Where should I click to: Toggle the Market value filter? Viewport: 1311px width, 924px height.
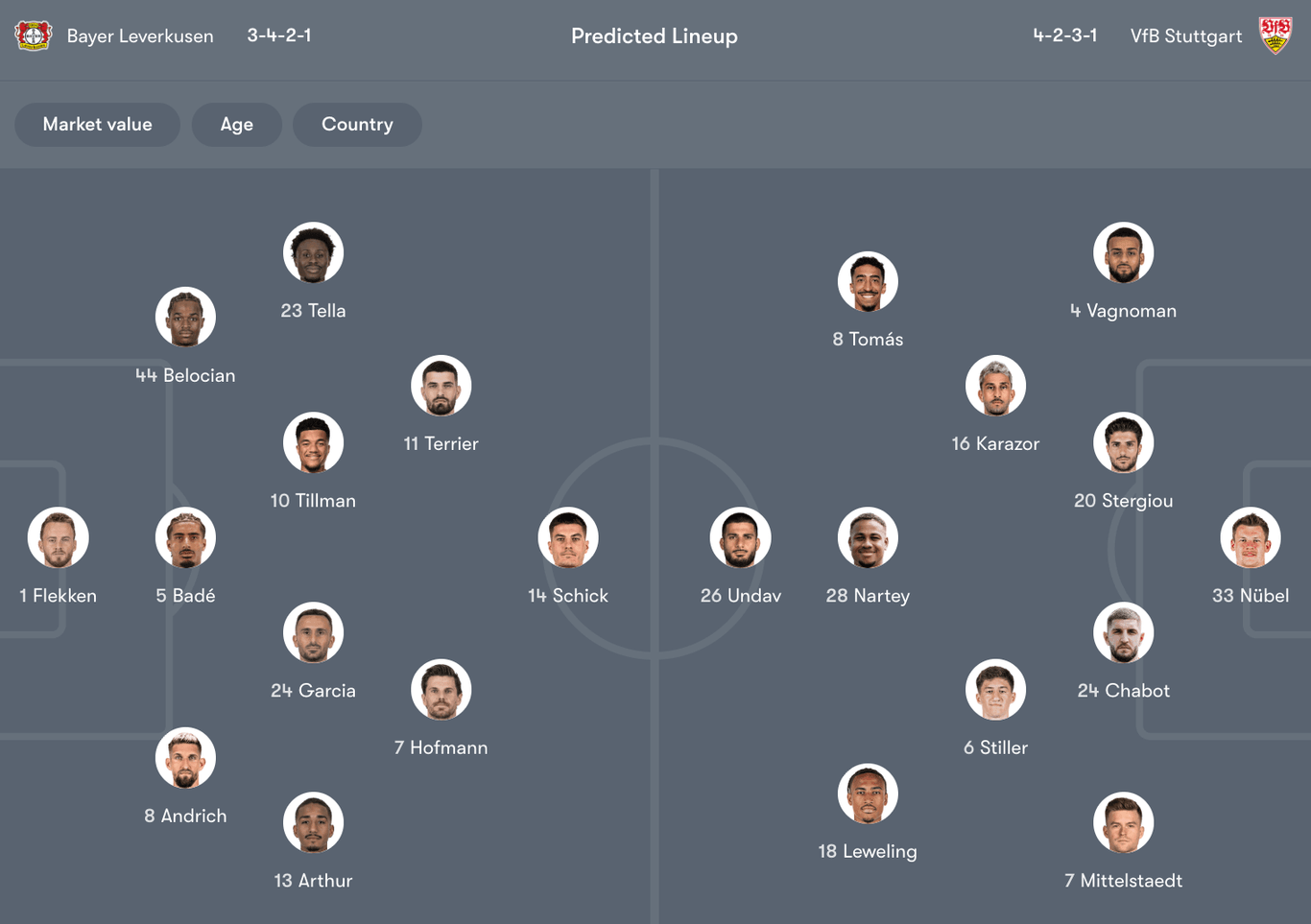[97, 124]
